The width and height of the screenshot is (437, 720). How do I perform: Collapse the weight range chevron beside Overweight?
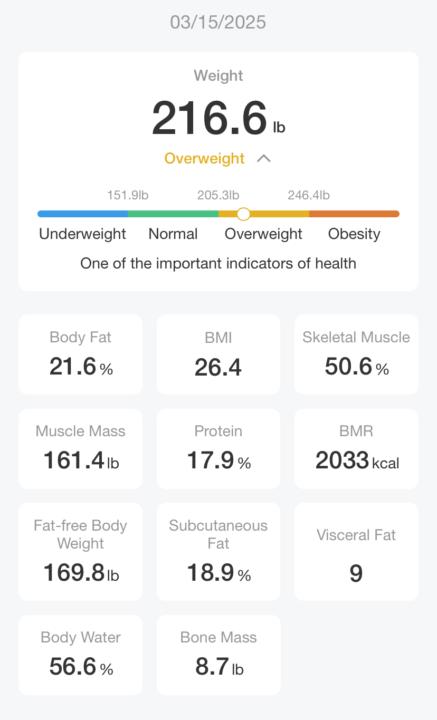tap(264, 159)
